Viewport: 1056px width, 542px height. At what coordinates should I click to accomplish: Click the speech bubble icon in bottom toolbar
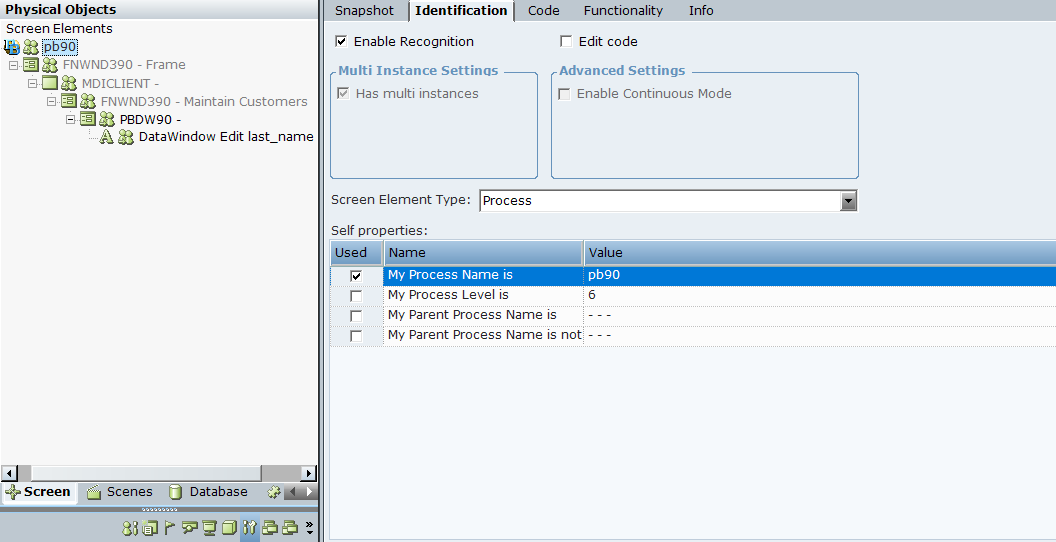(189, 528)
